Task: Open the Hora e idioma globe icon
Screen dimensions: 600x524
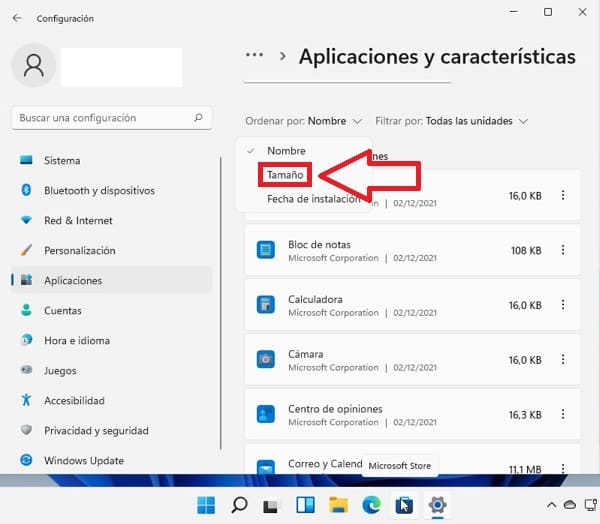Action: click(x=26, y=340)
